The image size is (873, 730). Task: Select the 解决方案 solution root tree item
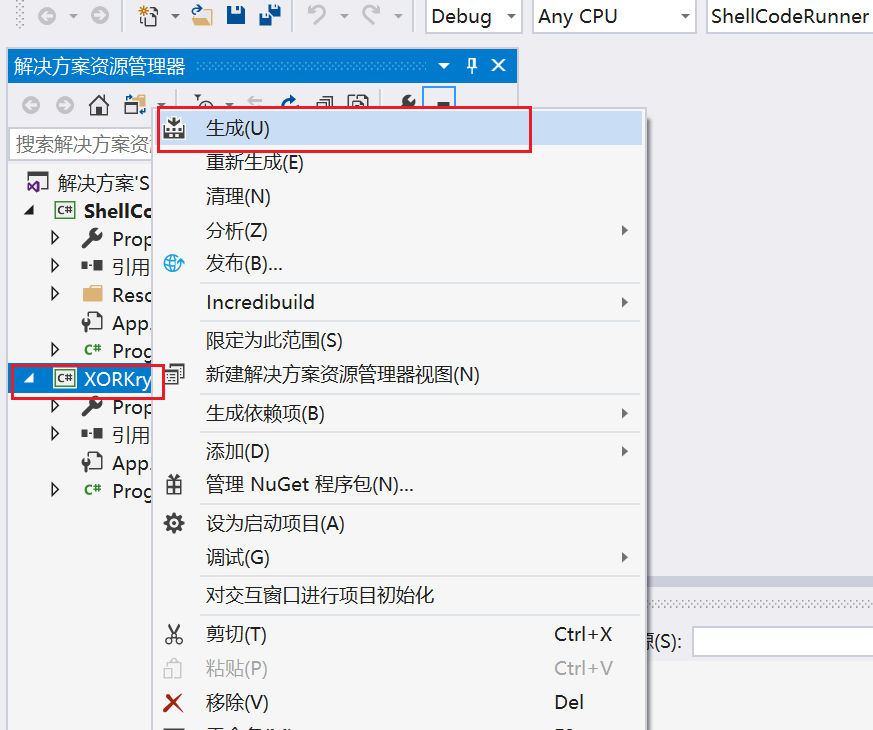tap(89, 183)
